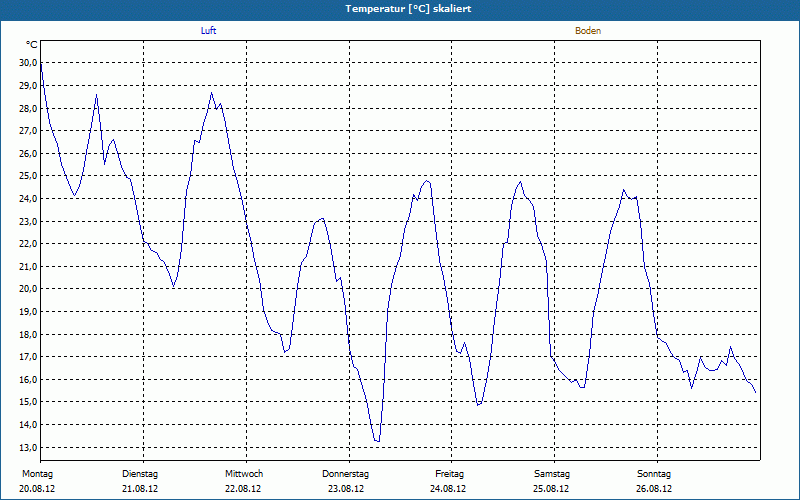Click the 27,0 y-axis value
The width and height of the screenshot is (800, 500).
click(x=28, y=131)
